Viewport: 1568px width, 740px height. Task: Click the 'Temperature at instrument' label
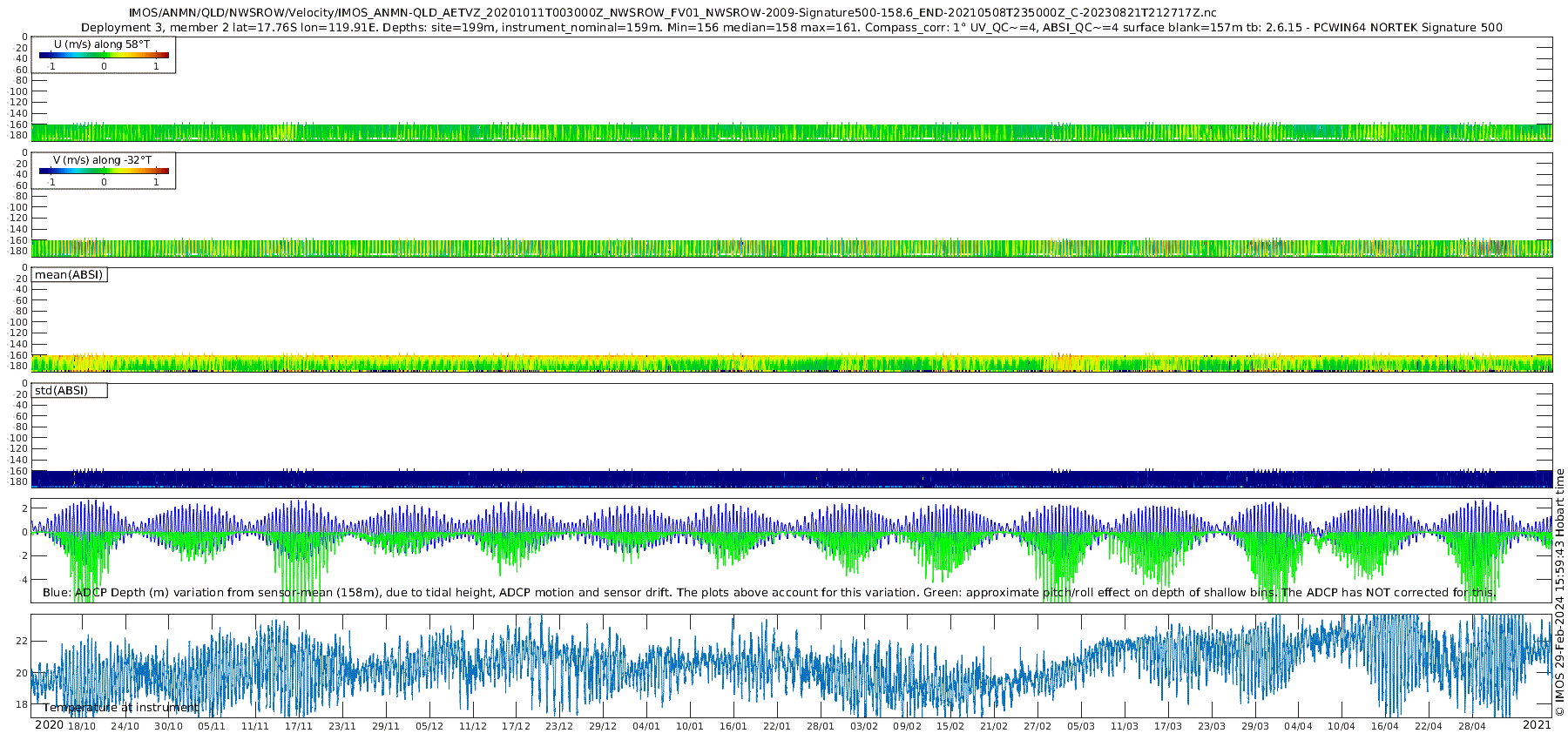click(x=120, y=708)
